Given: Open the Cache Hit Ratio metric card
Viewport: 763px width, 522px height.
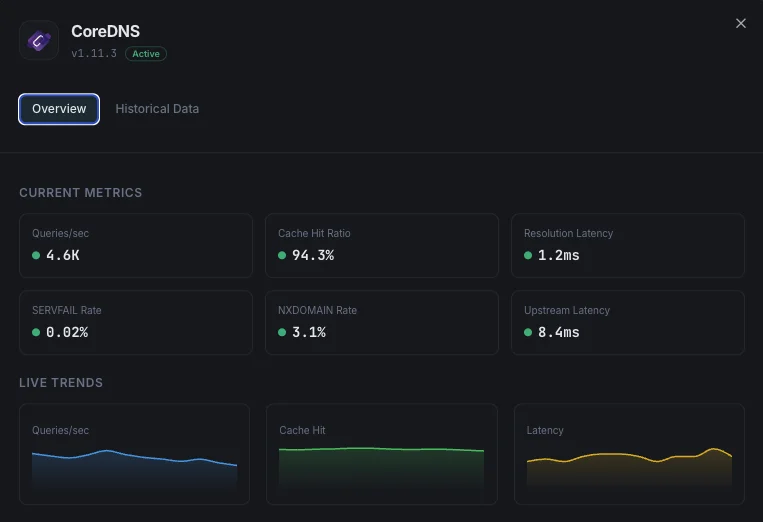Looking at the screenshot, I should [x=382, y=245].
